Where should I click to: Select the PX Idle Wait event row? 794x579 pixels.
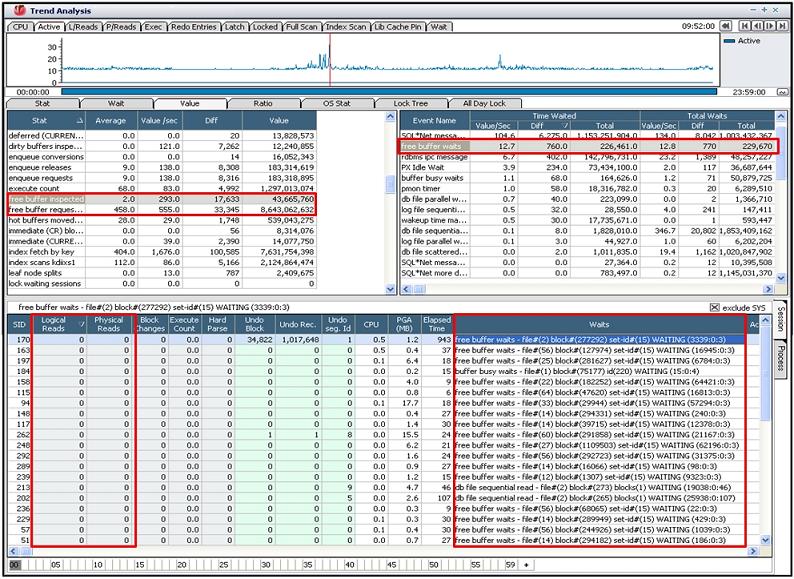click(x=587, y=167)
